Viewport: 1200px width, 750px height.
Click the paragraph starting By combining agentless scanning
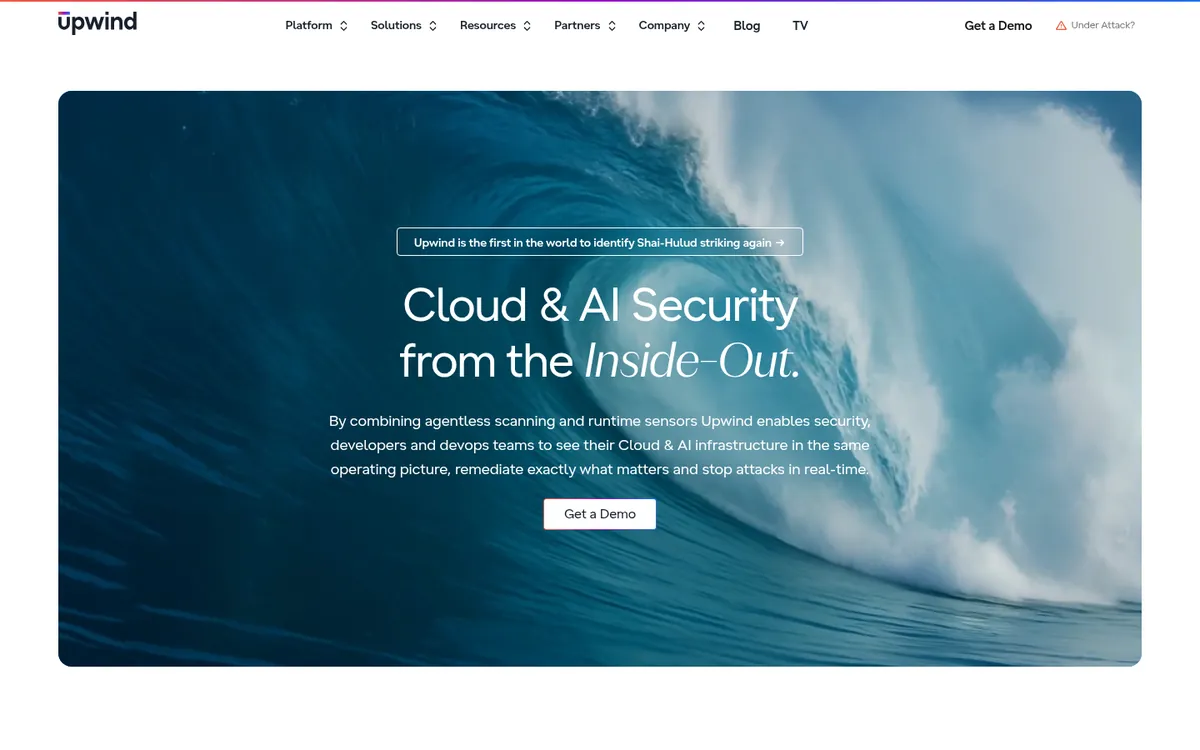600,445
